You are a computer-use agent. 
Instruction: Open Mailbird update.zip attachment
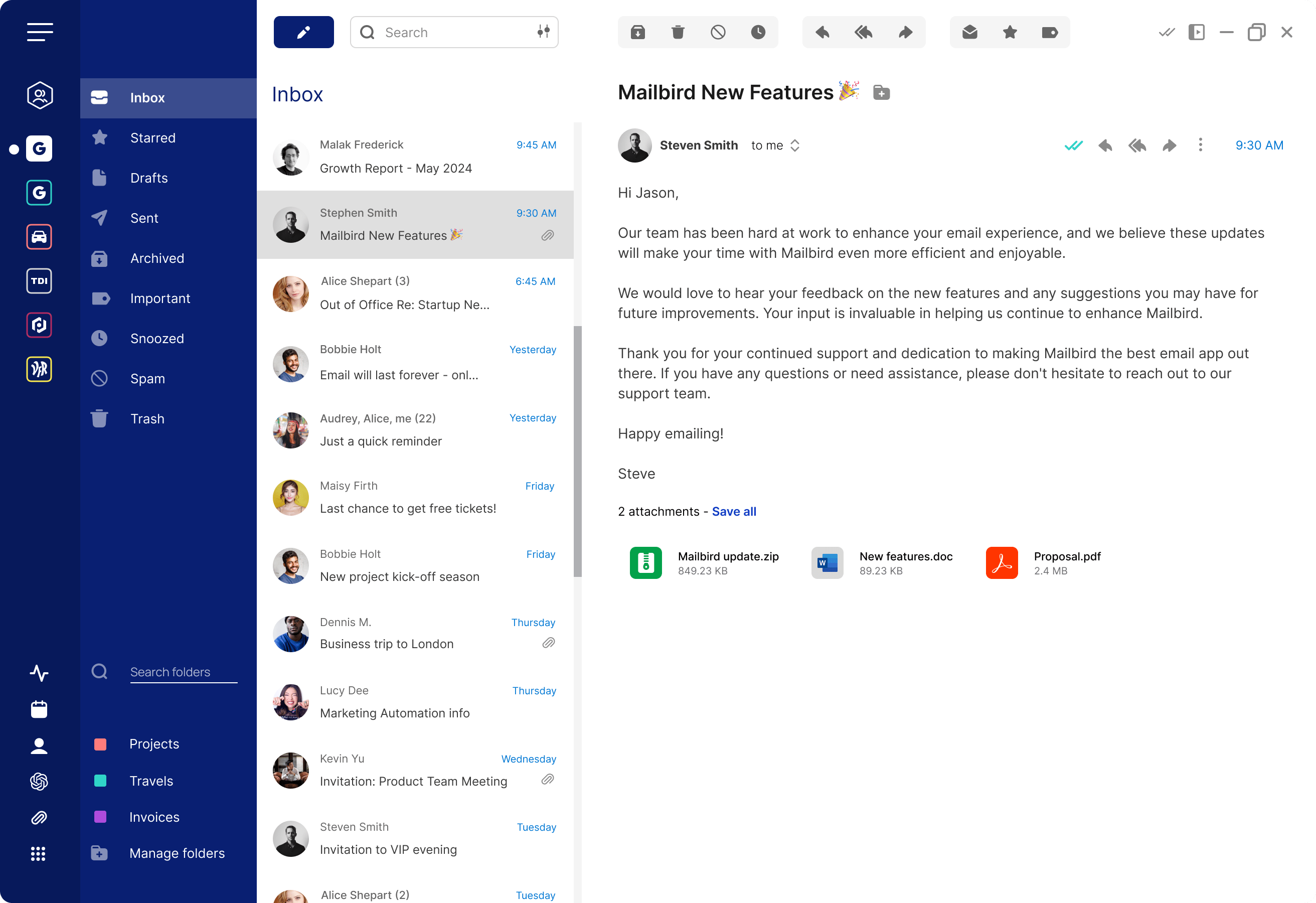click(705, 563)
